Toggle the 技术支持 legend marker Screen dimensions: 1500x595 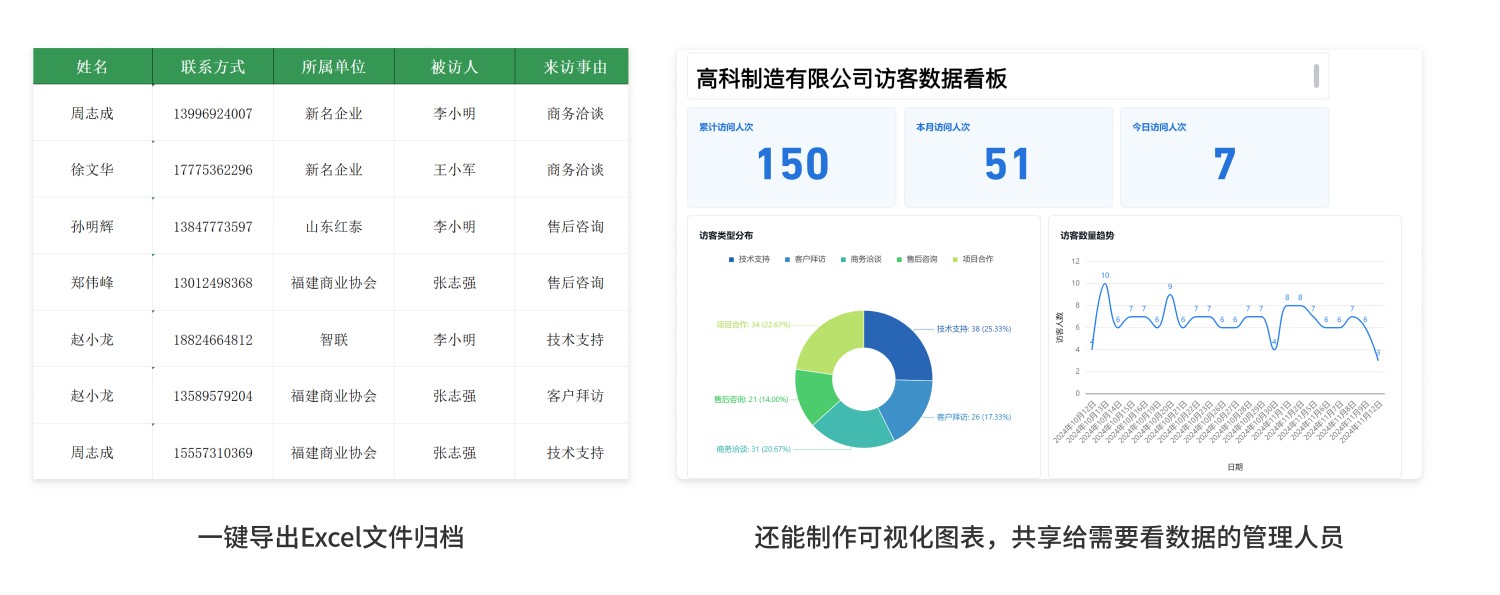point(731,259)
